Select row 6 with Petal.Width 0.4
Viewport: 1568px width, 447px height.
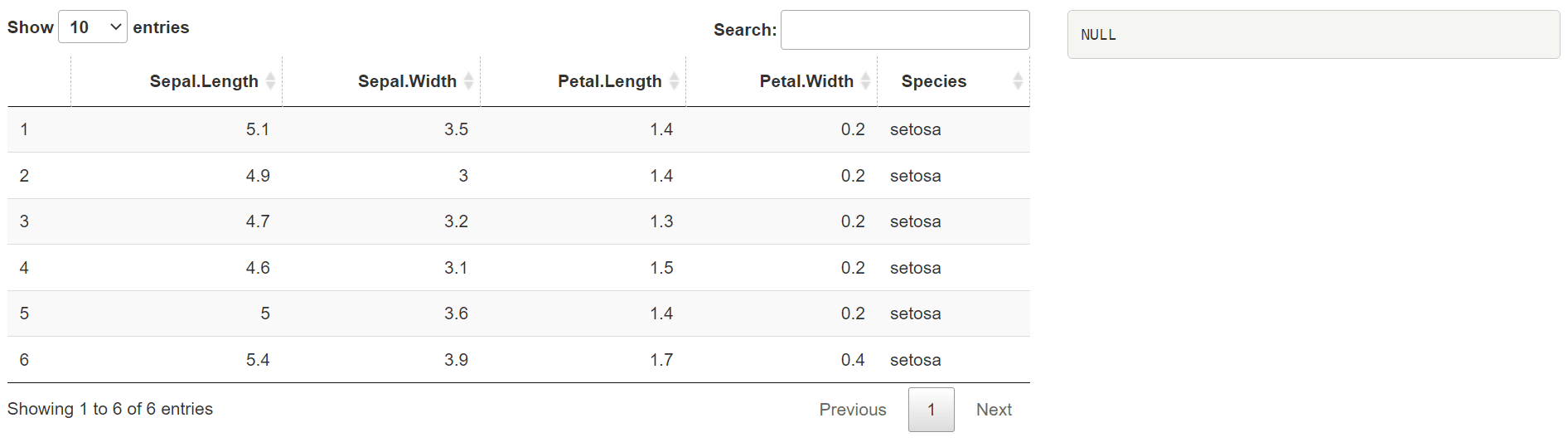519,360
